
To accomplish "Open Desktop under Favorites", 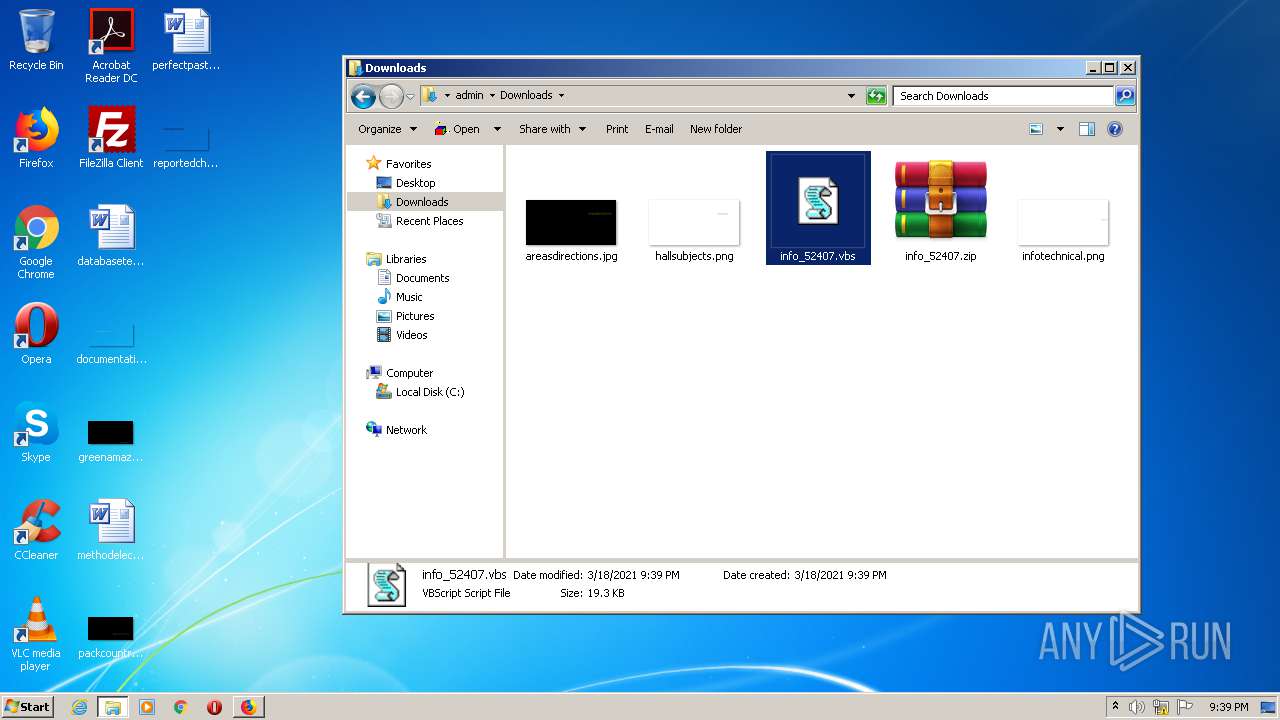I will [415, 183].
